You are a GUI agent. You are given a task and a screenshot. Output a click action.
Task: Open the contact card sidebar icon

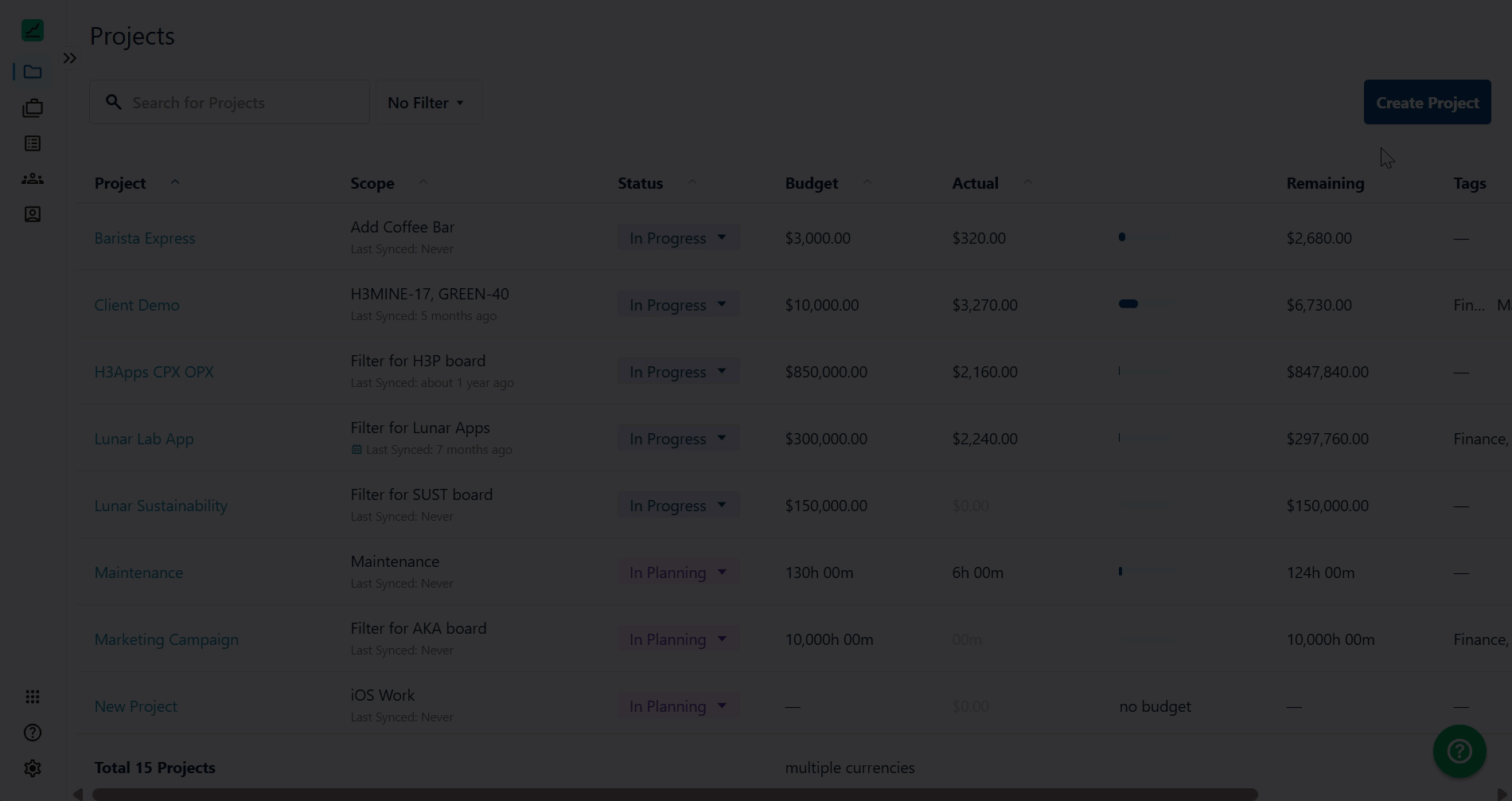pos(33,215)
